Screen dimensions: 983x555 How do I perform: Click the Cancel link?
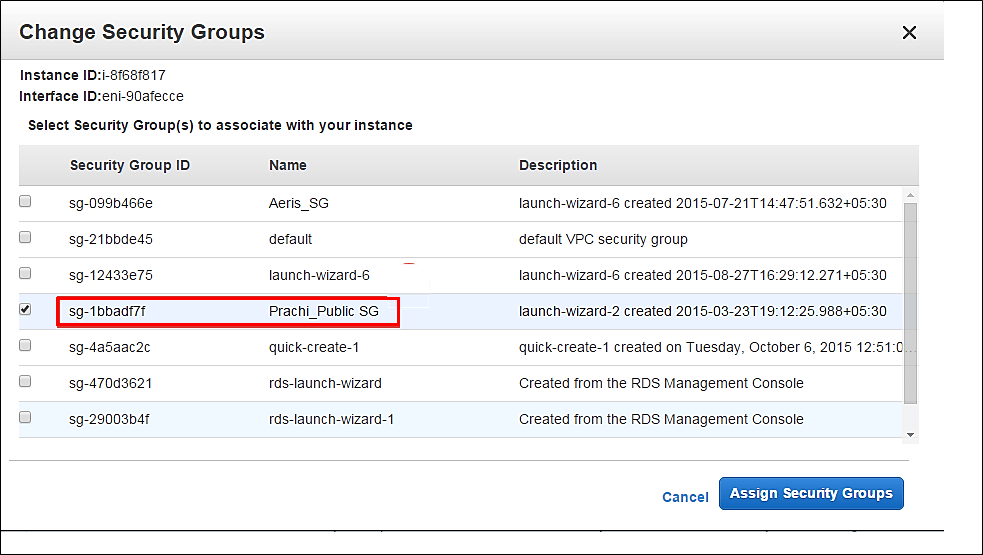click(x=685, y=497)
